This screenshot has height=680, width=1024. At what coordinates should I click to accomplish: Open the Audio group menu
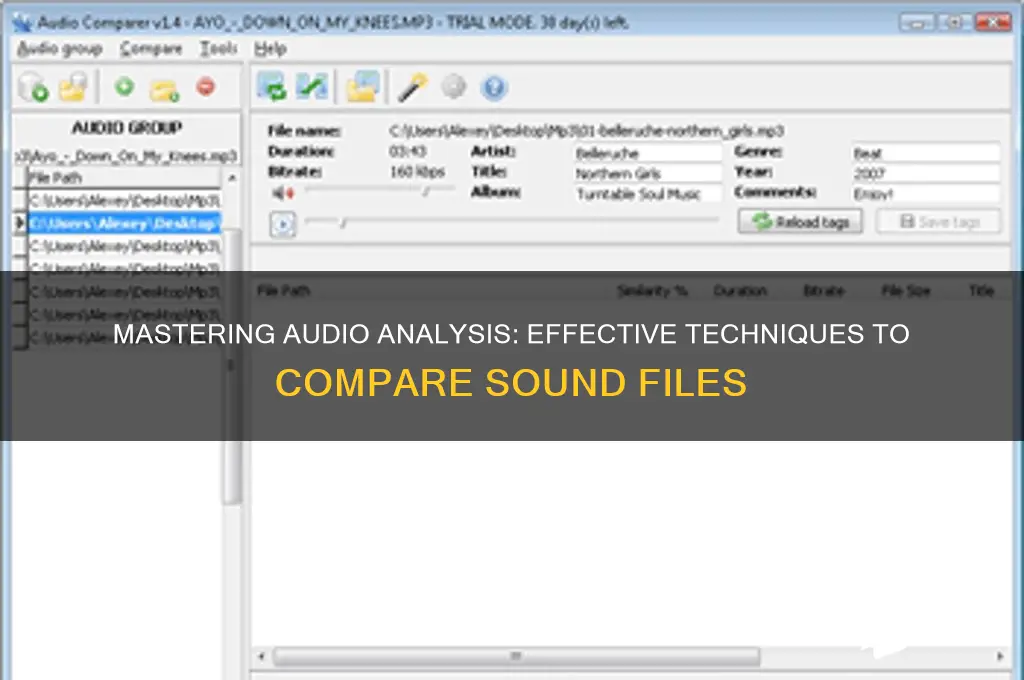point(59,48)
